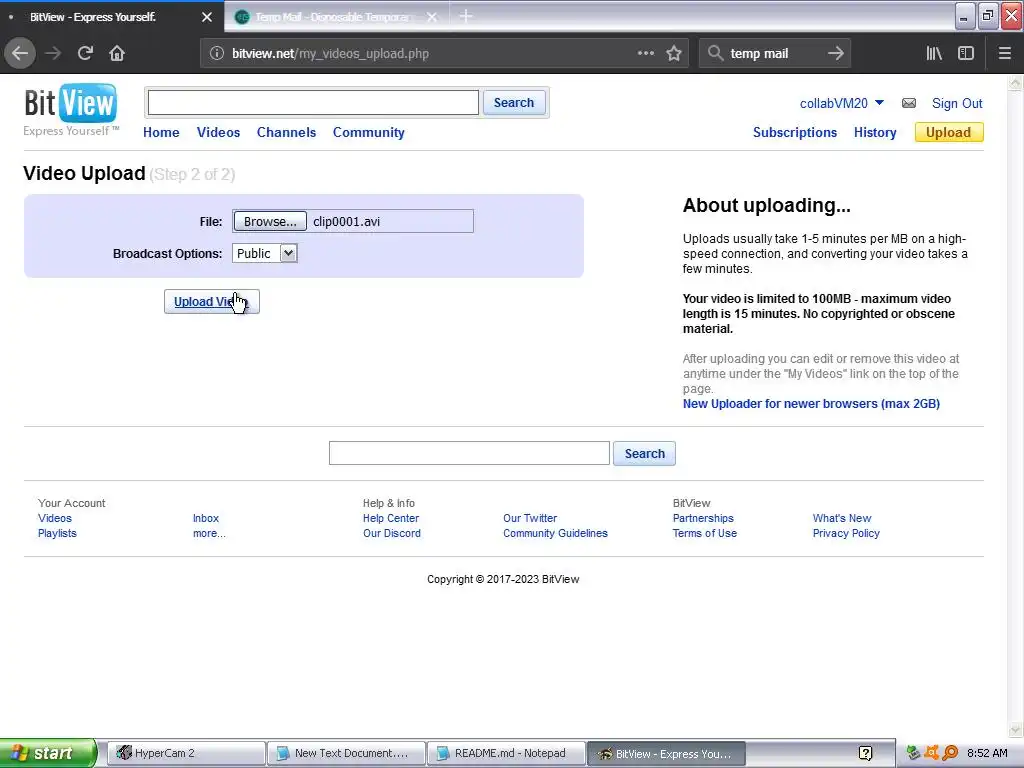Open collabVM20 account dropdown arrow
Screen dimensions: 1024x768
[879, 103]
